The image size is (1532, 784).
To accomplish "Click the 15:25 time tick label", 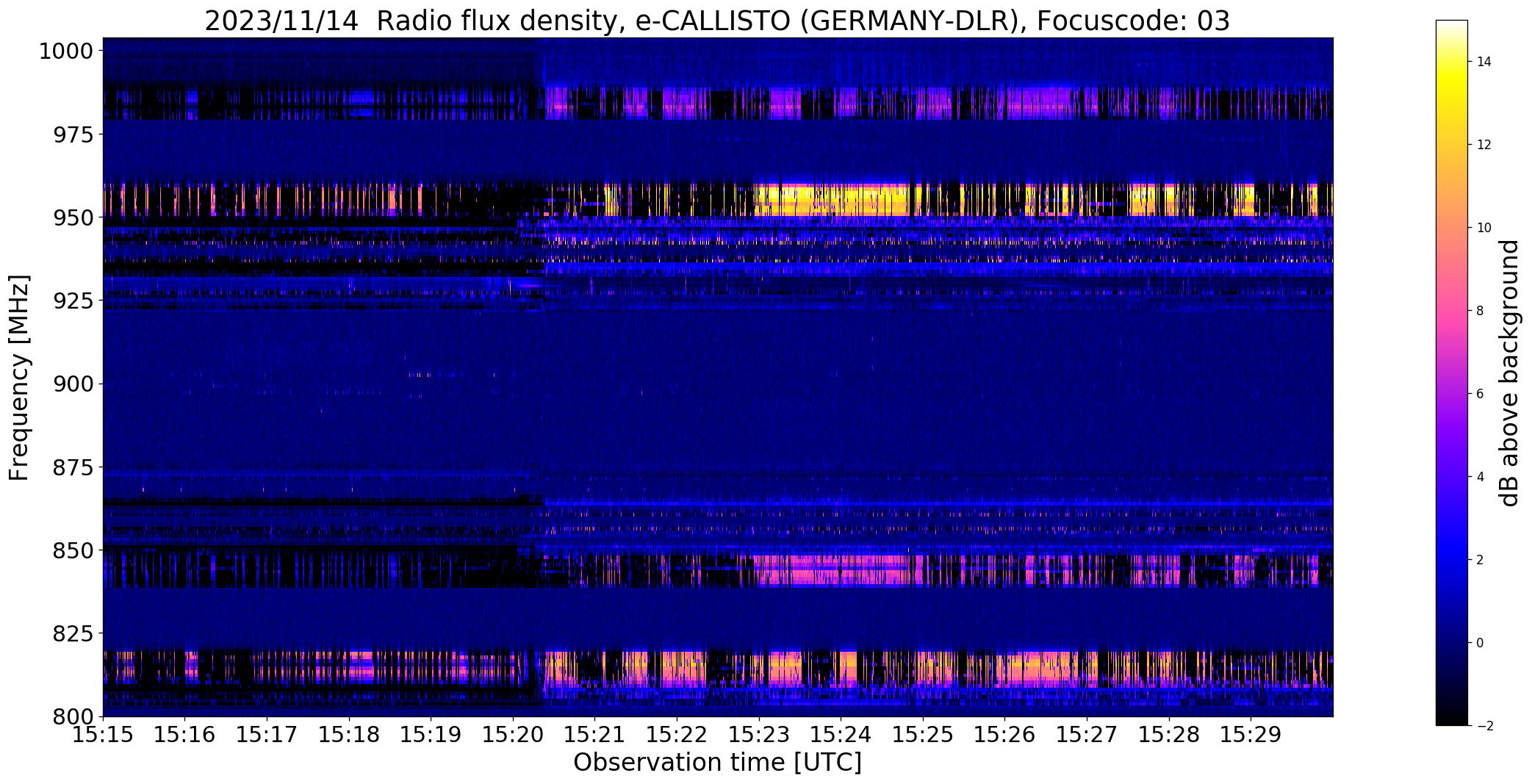I will [x=924, y=735].
